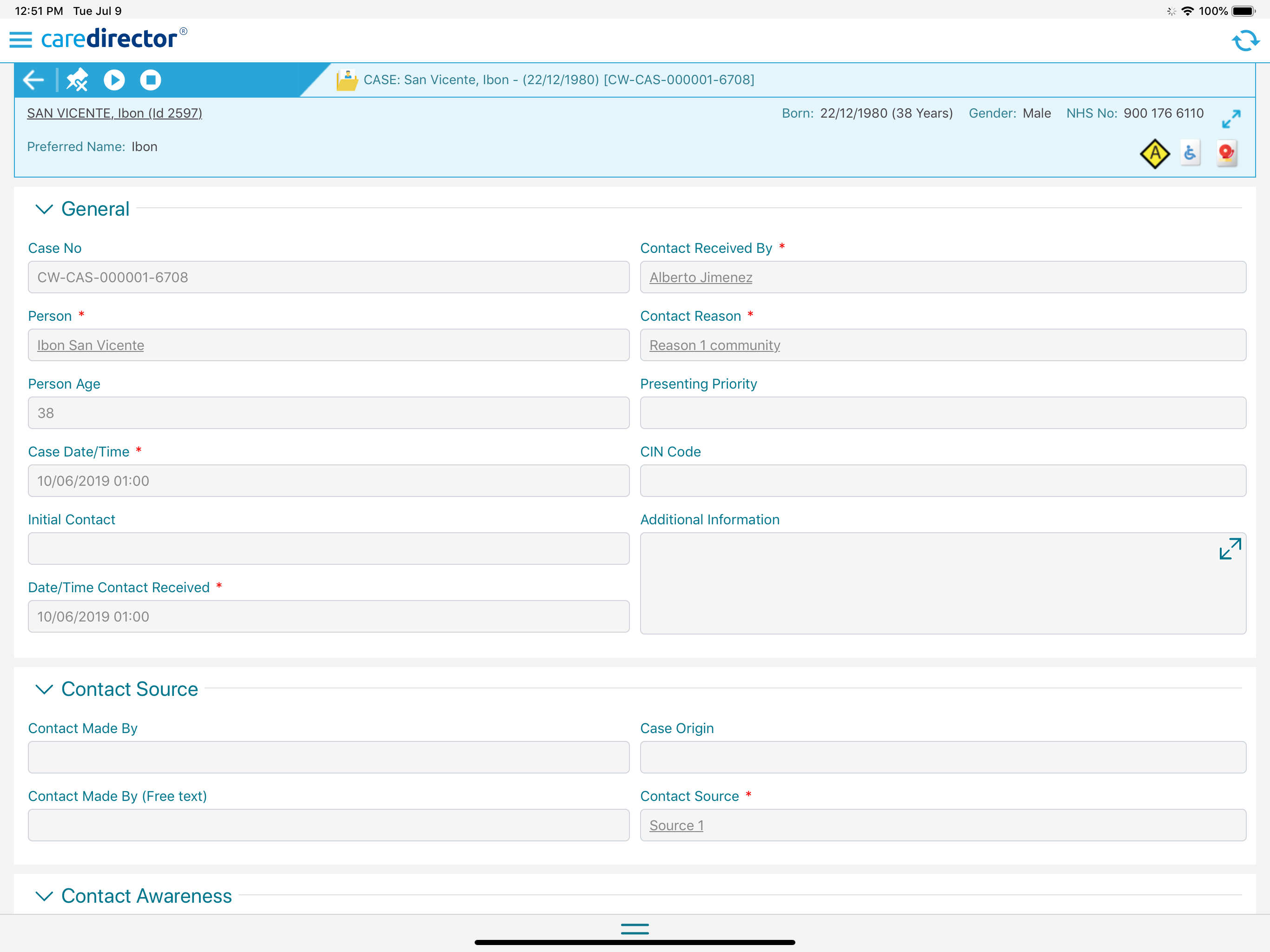Click inside the Additional Information text area
This screenshot has height=952, width=1270.
click(x=943, y=583)
